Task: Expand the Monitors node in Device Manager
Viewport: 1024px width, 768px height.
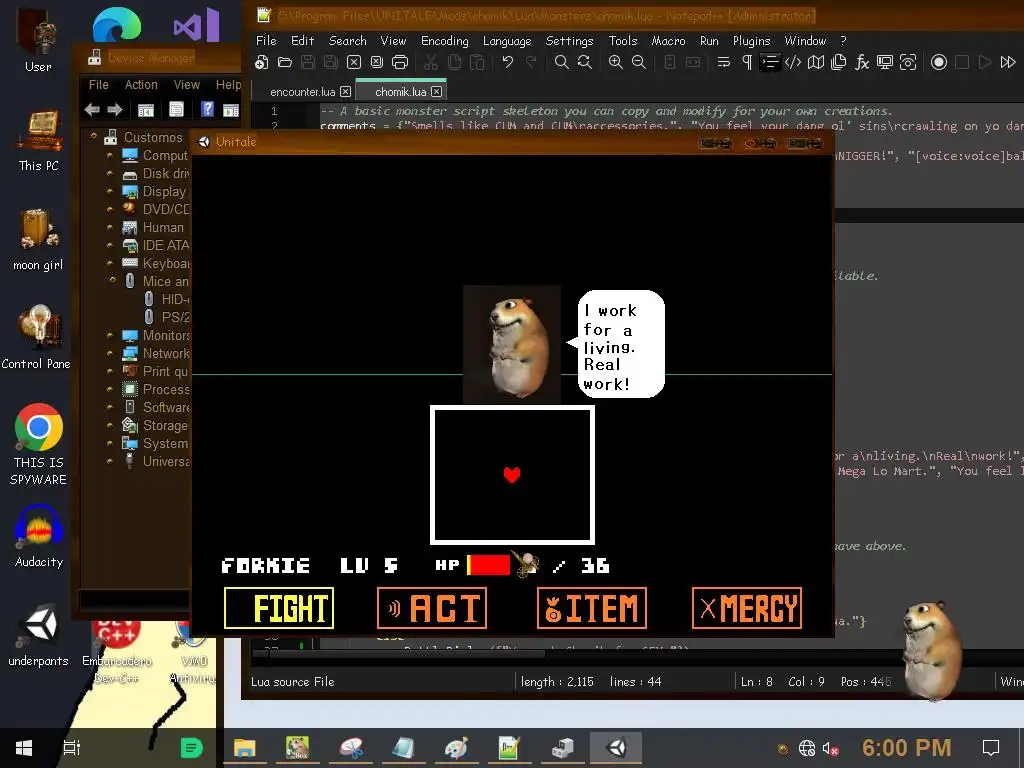Action: coord(110,335)
